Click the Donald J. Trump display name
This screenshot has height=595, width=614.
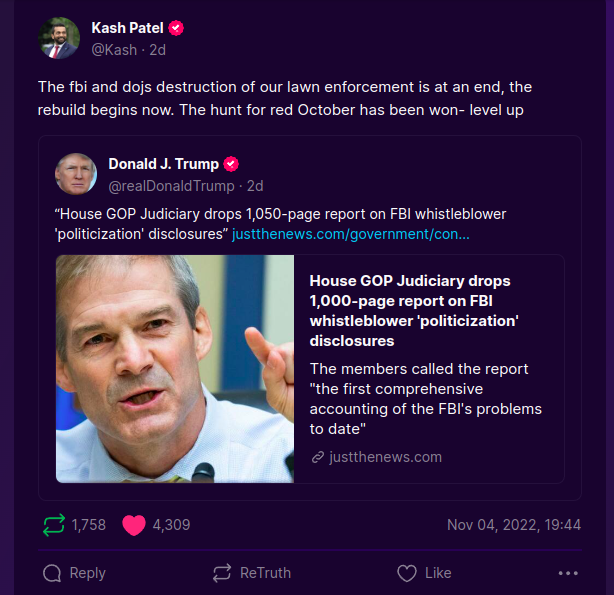pos(163,164)
